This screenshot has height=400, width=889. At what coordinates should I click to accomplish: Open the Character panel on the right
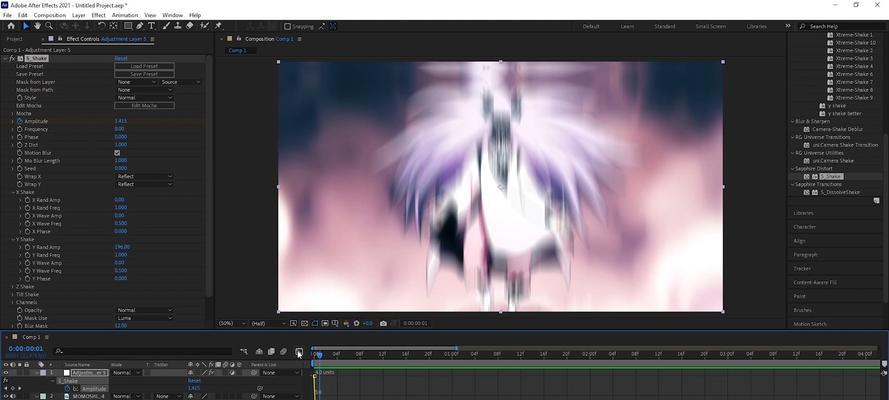click(x=805, y=227)
